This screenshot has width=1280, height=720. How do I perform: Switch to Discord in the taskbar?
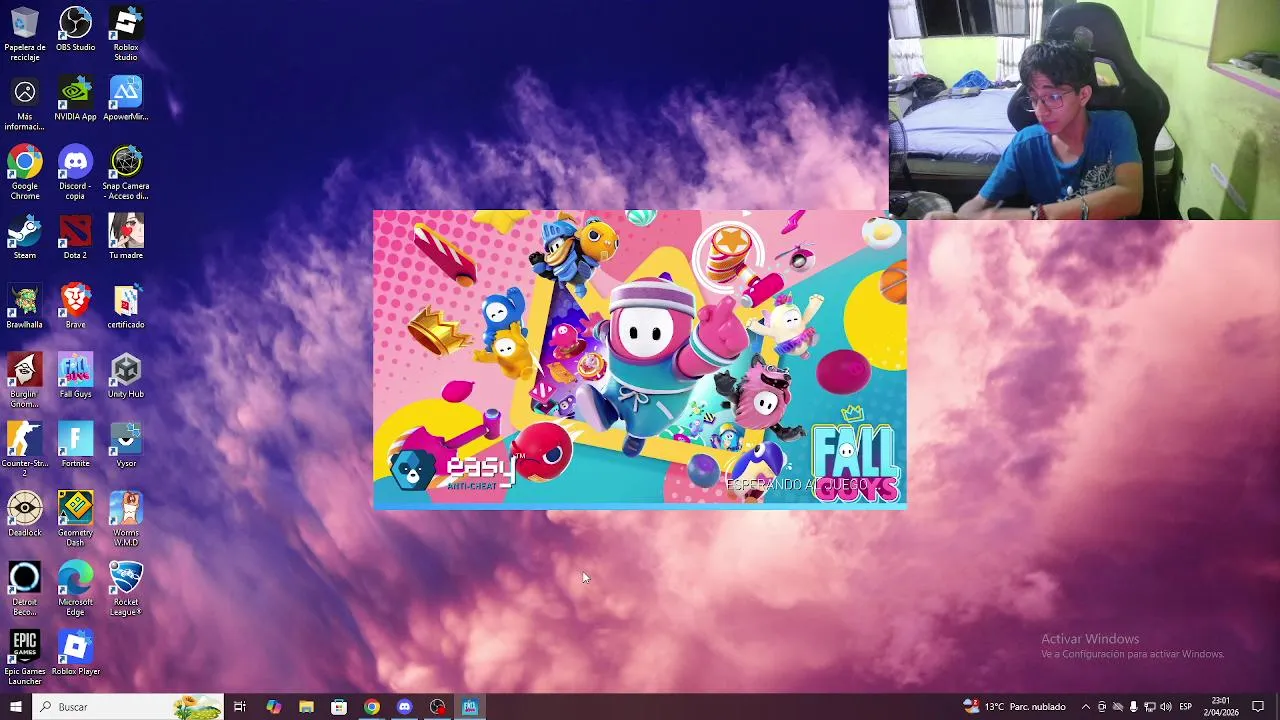[x=404, y=707]
